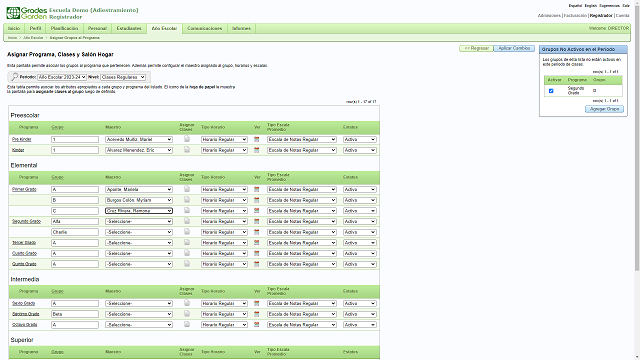
Task: Open Asignar Clases paper icon for Pre Kinder
Action: (187, 139)
